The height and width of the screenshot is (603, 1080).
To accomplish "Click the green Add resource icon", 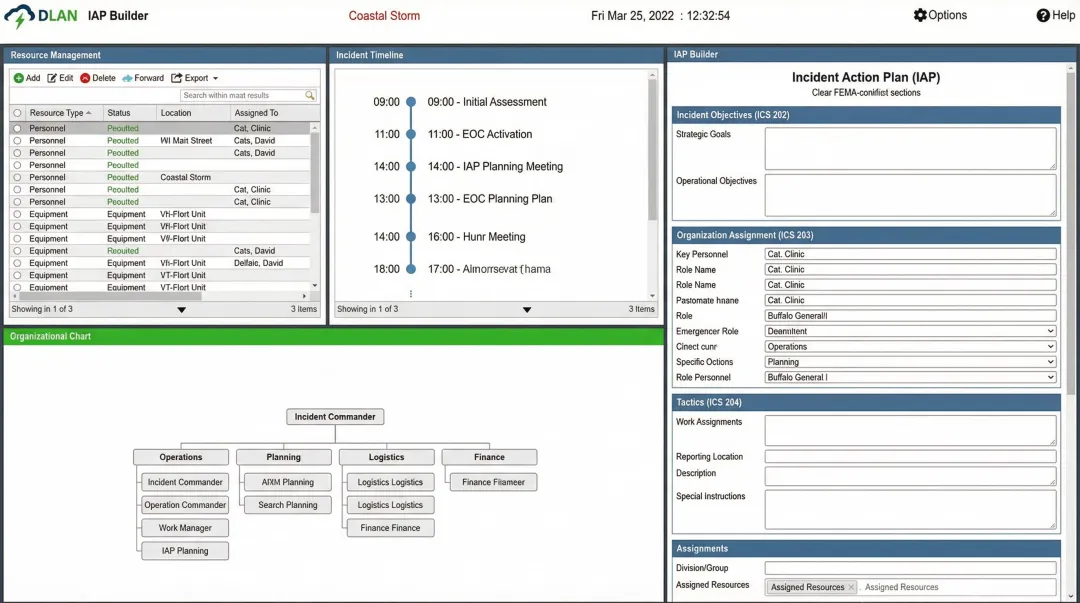I will (19, 78).
